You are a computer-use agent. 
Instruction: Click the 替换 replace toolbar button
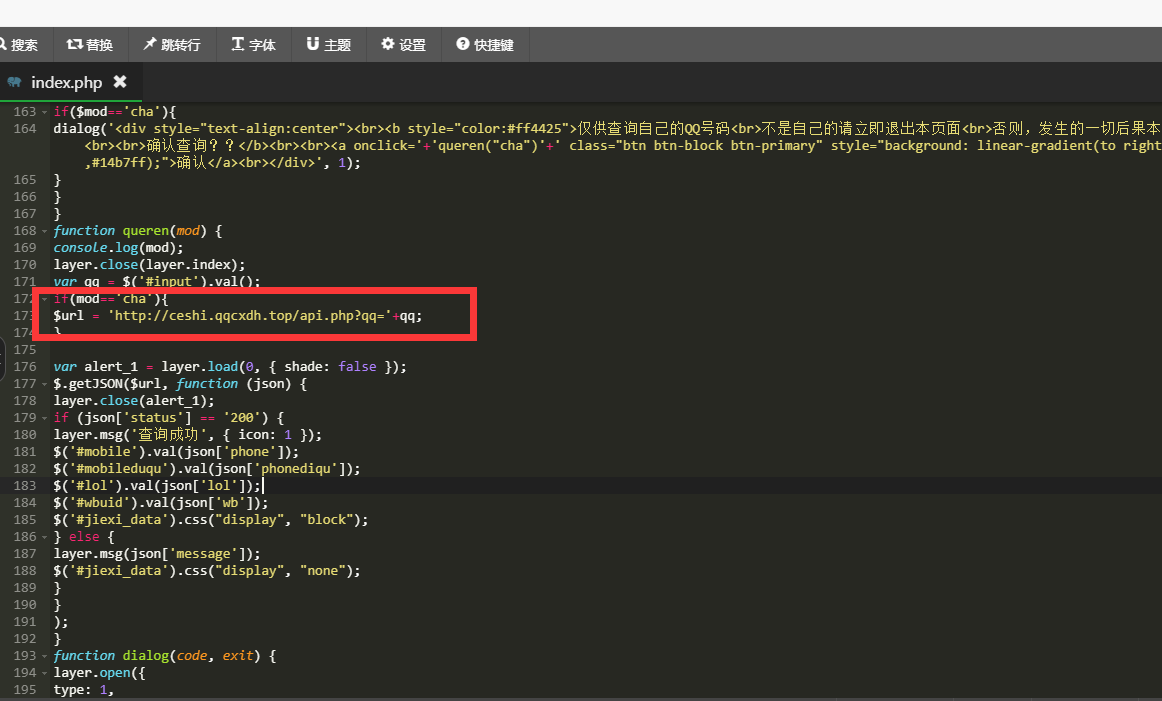(90, 45)
